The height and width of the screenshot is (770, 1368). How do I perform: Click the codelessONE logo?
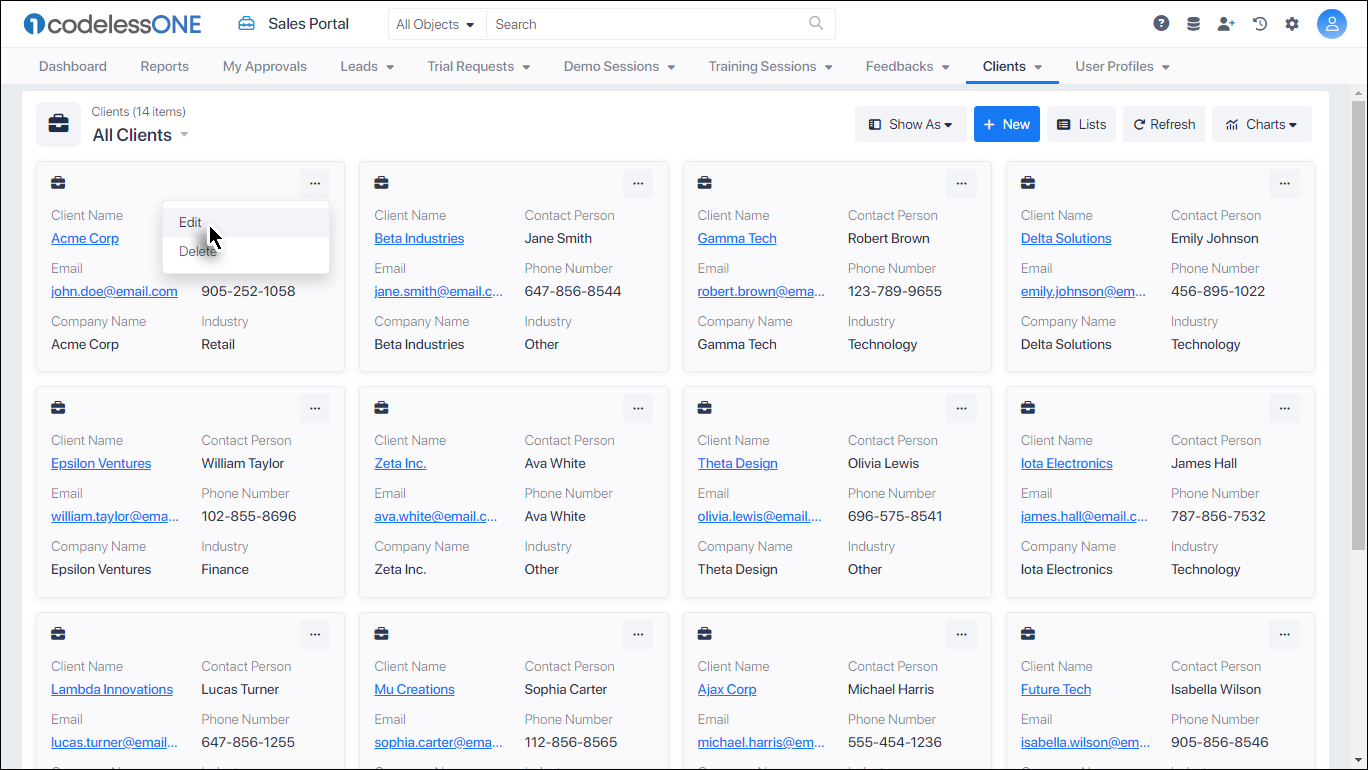tap(104, 23)
